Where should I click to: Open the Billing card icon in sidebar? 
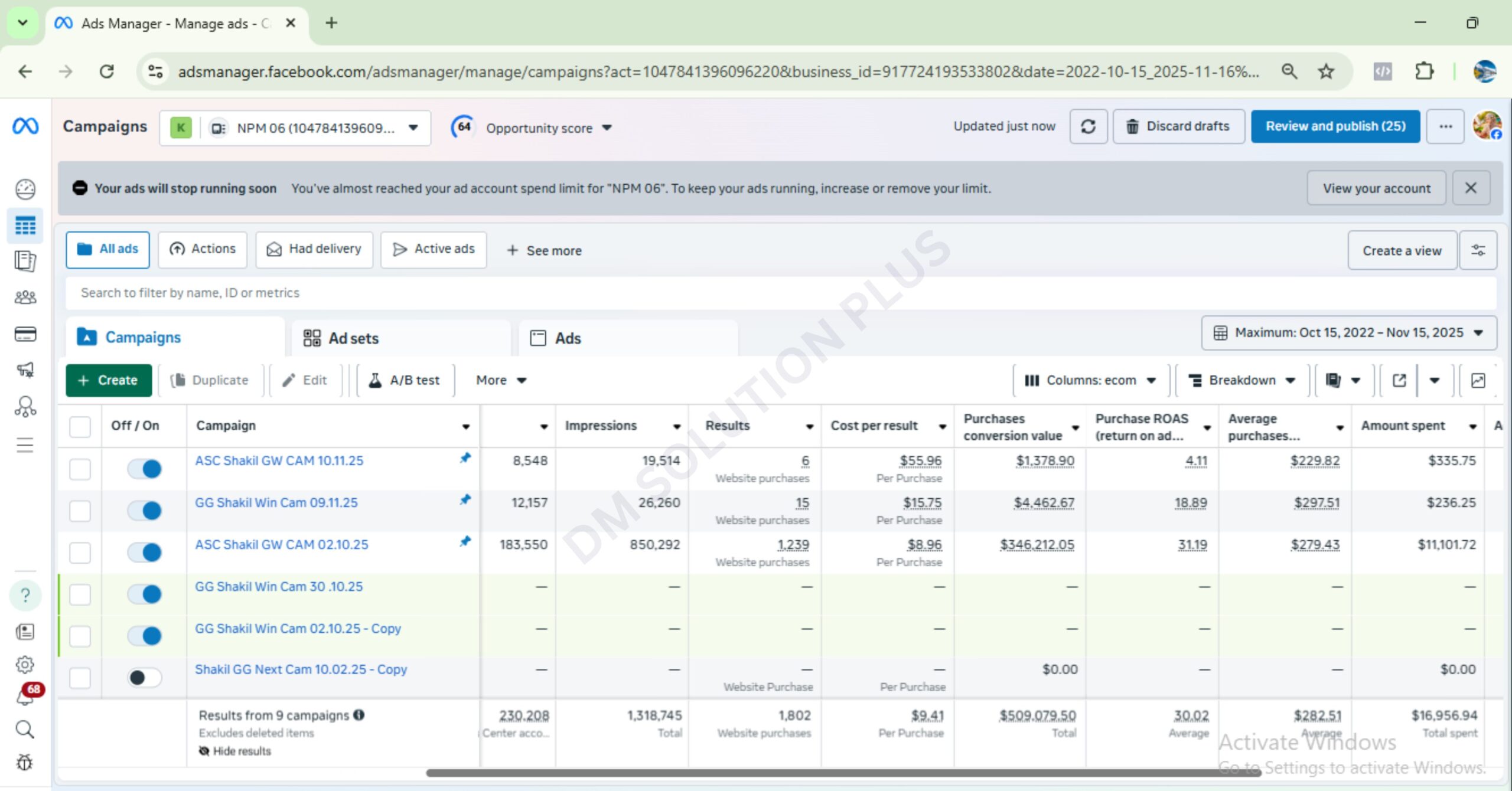point(25,334)
